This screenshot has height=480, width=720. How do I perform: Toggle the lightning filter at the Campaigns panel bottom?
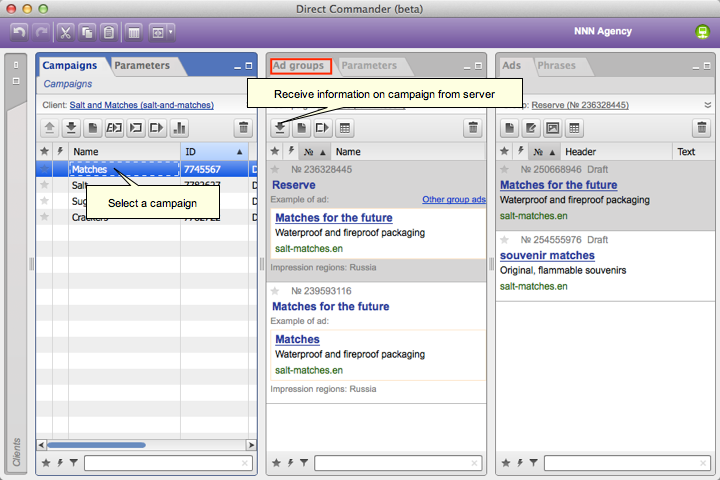[60, 463]
